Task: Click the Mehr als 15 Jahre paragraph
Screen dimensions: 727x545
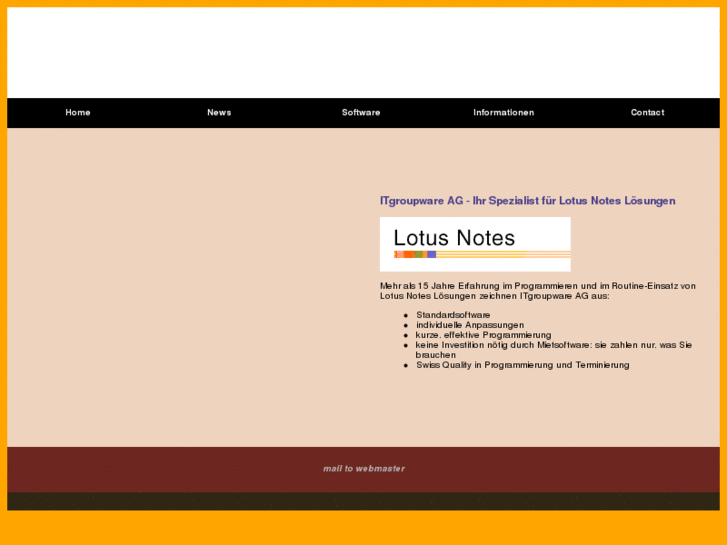Action: click(538, 291)
